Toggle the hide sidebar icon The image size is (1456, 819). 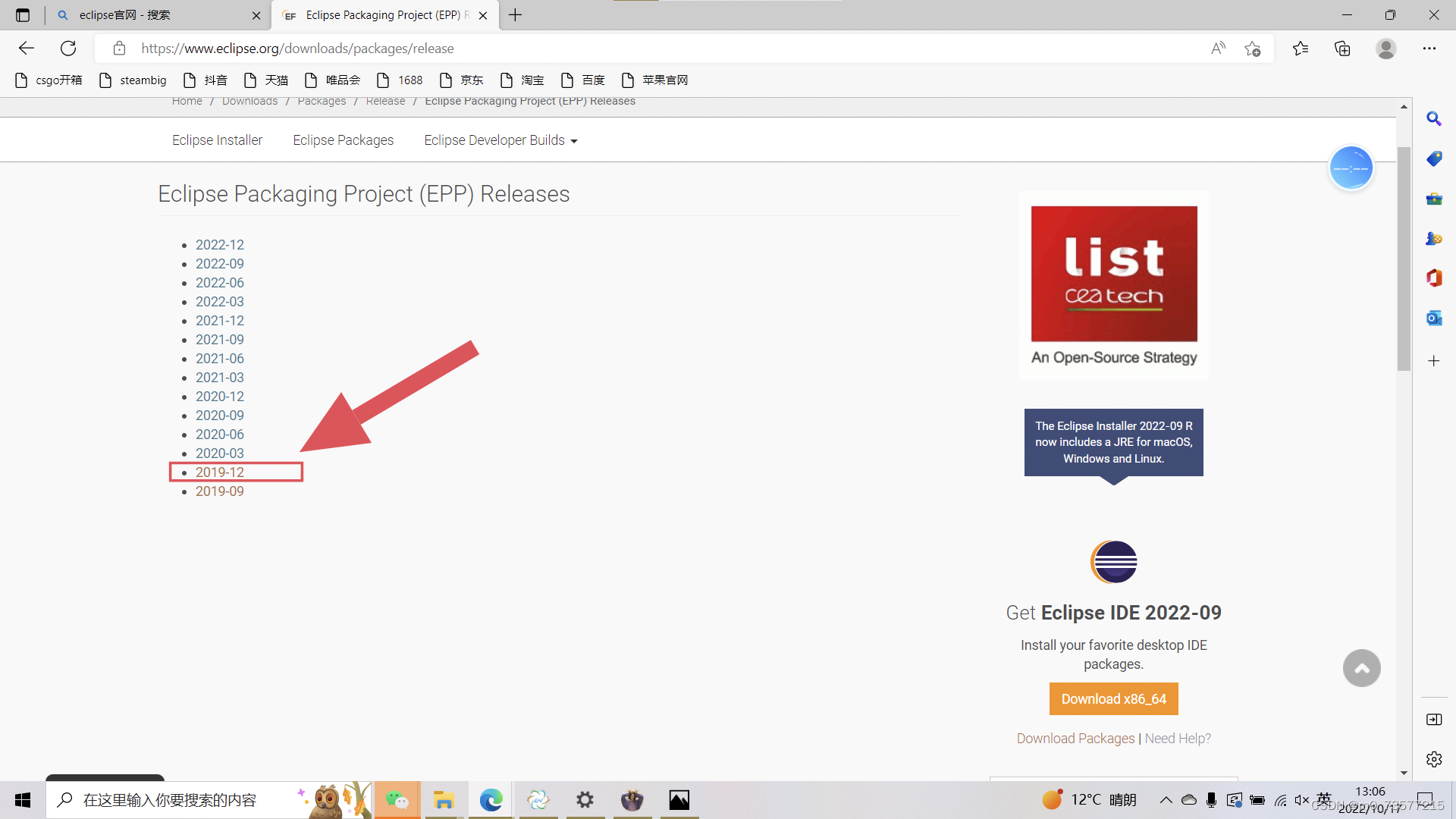pos(1434,720)
